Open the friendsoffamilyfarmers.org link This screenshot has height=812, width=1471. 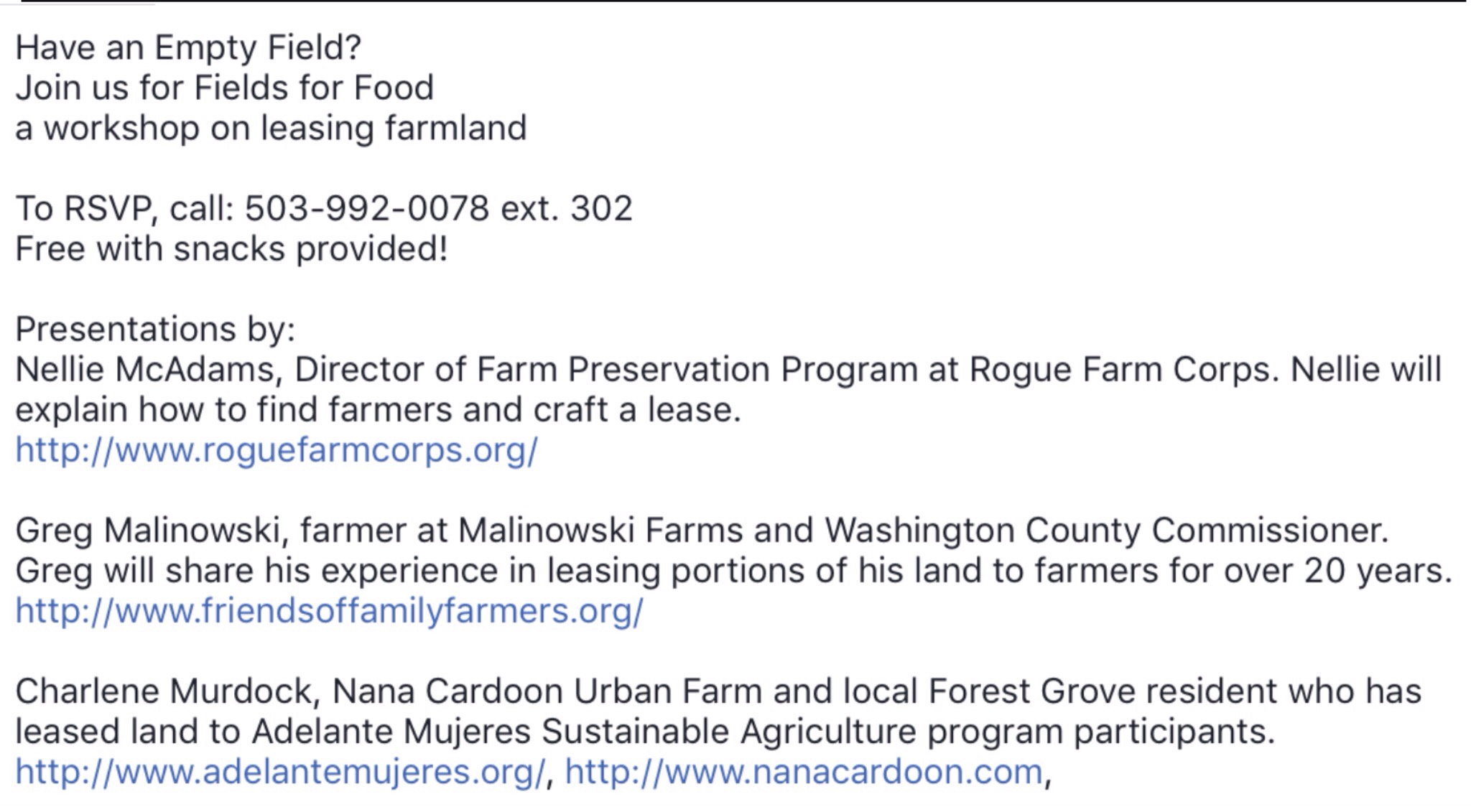click(x=329, y=612)
